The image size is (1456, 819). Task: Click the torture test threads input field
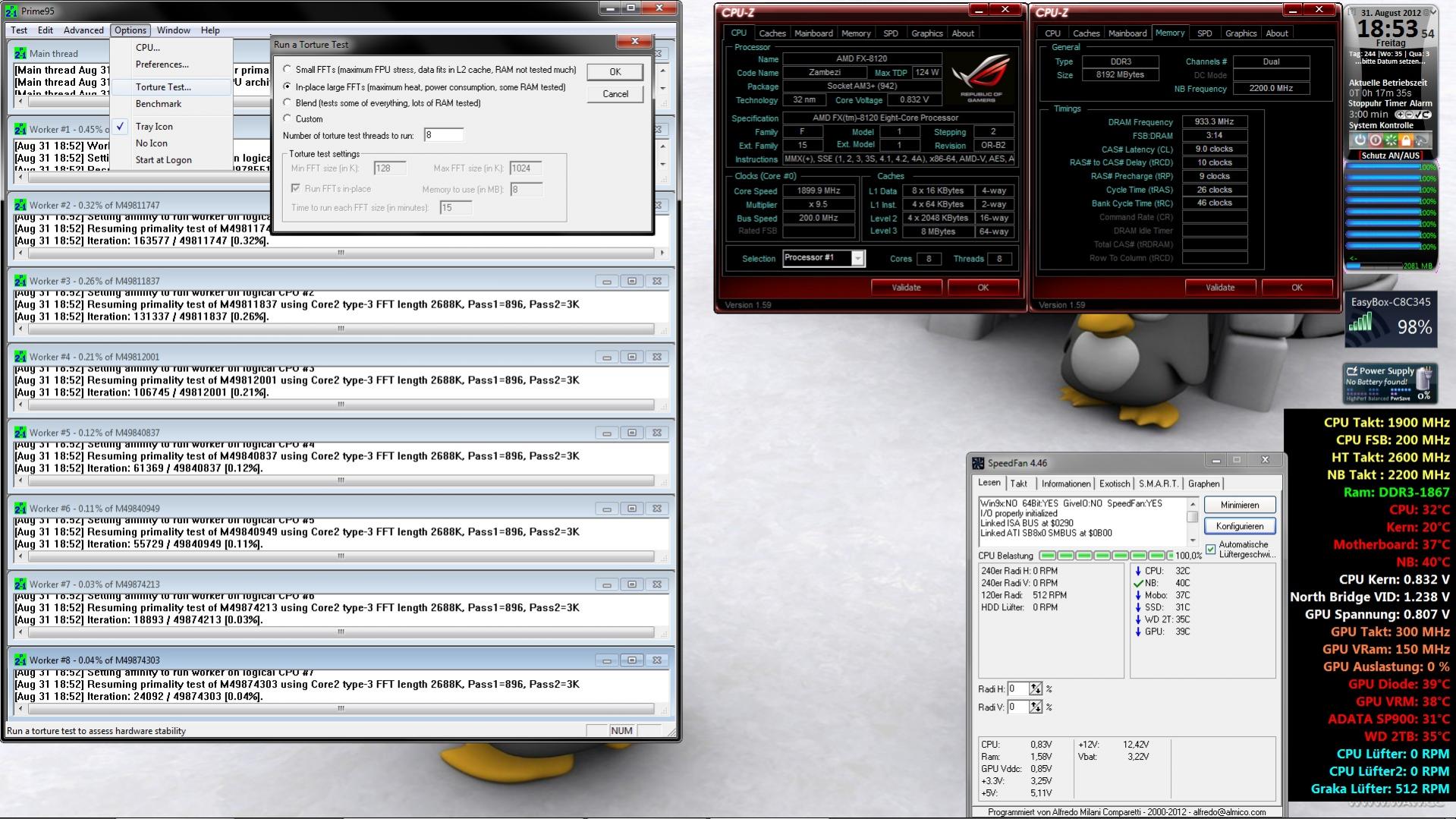click(444, 135)
